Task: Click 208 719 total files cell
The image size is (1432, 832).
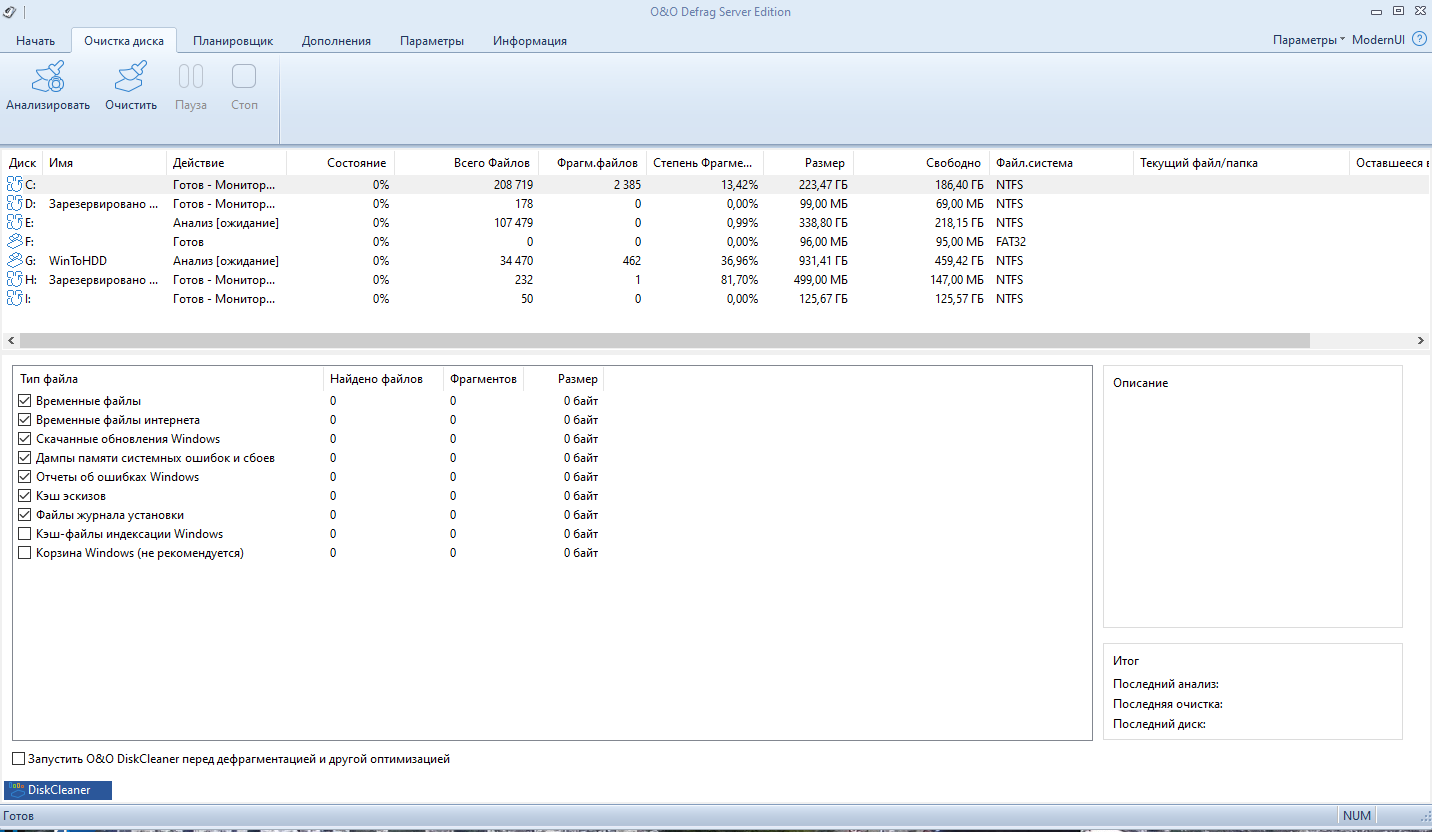Action: 513,185
